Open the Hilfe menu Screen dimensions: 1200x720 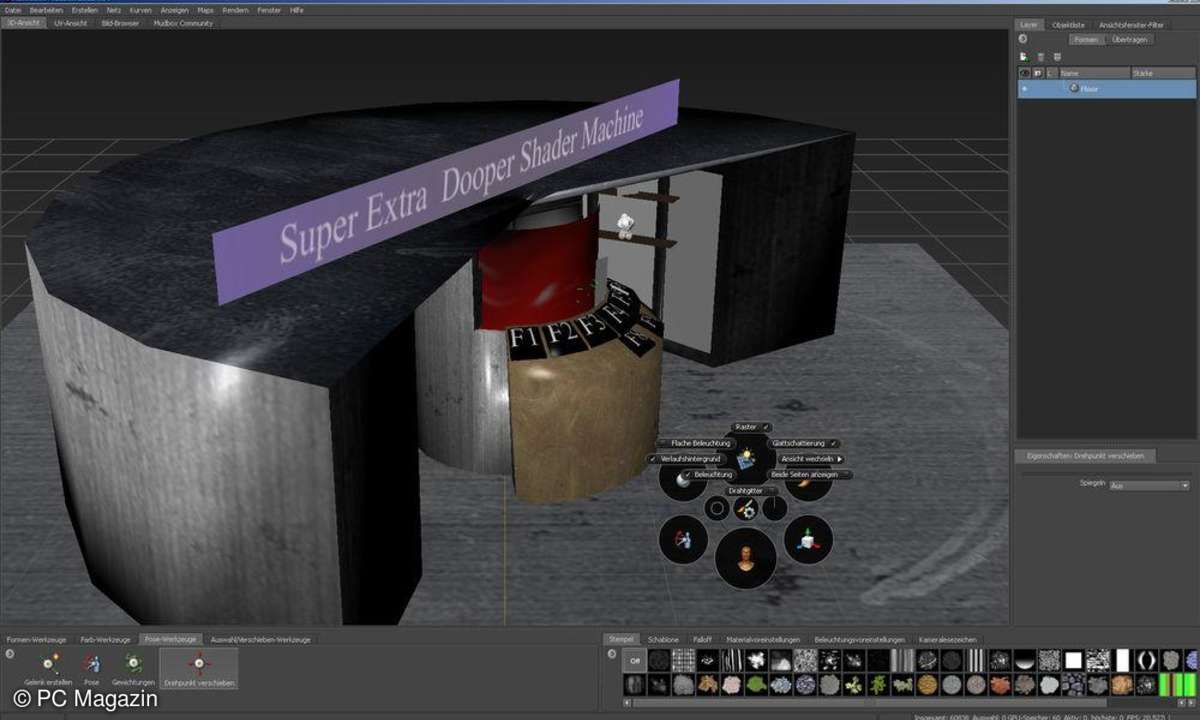[x=297, y=9]
